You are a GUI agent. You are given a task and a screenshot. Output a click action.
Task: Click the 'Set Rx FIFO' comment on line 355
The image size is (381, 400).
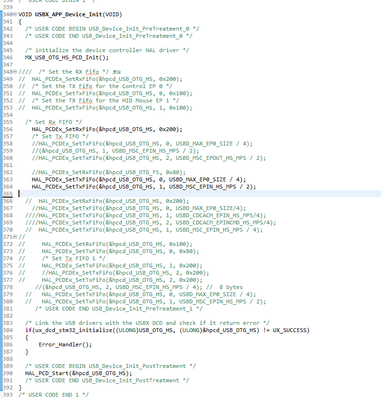pos(53,122)
